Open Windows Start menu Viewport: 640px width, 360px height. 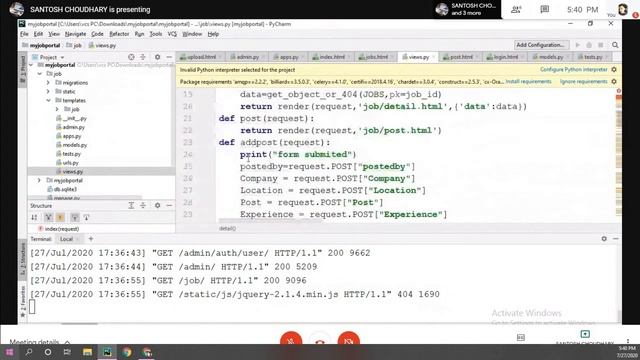coord(9,352)
